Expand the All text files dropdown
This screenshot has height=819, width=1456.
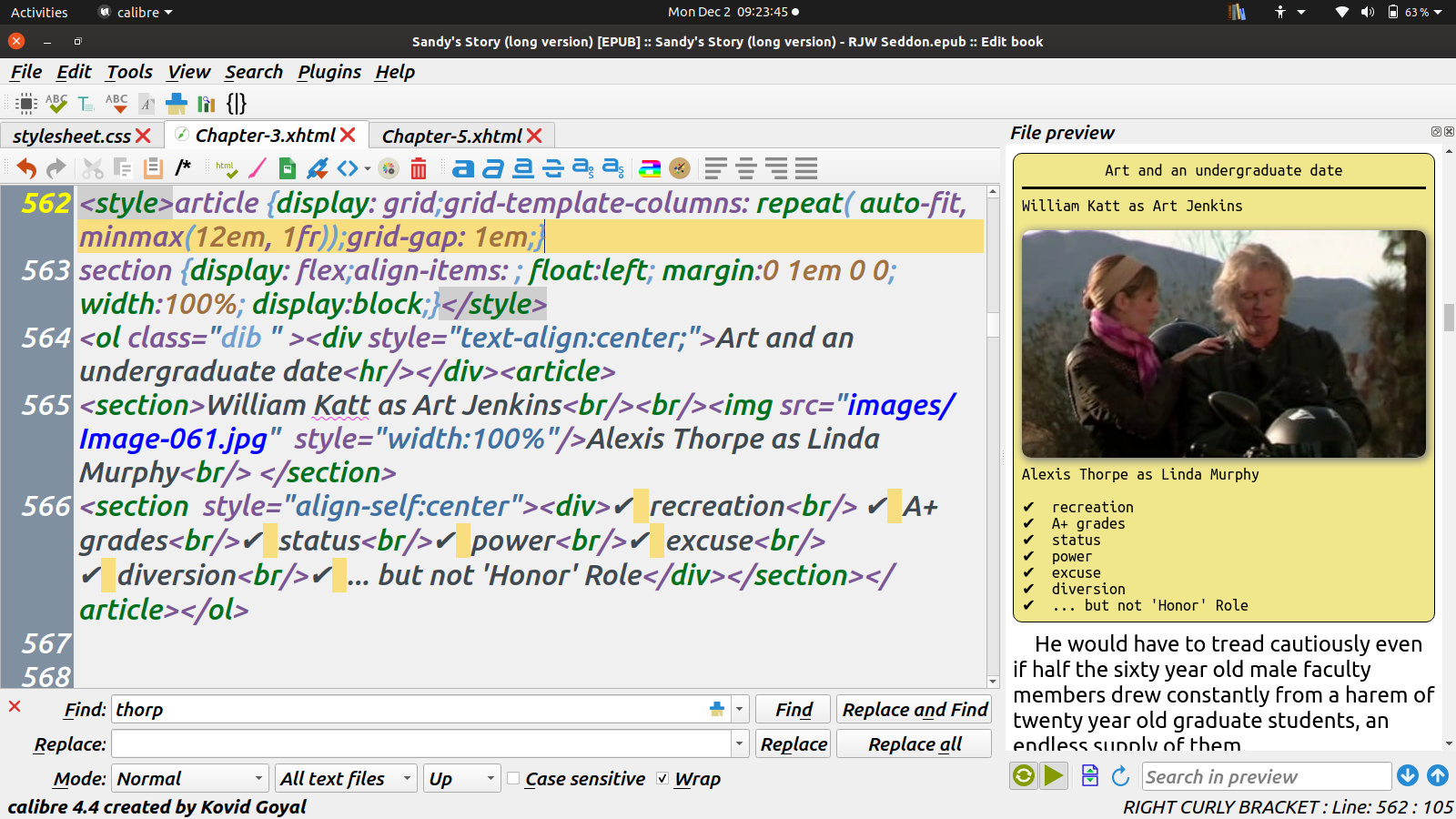pos(346,779)
